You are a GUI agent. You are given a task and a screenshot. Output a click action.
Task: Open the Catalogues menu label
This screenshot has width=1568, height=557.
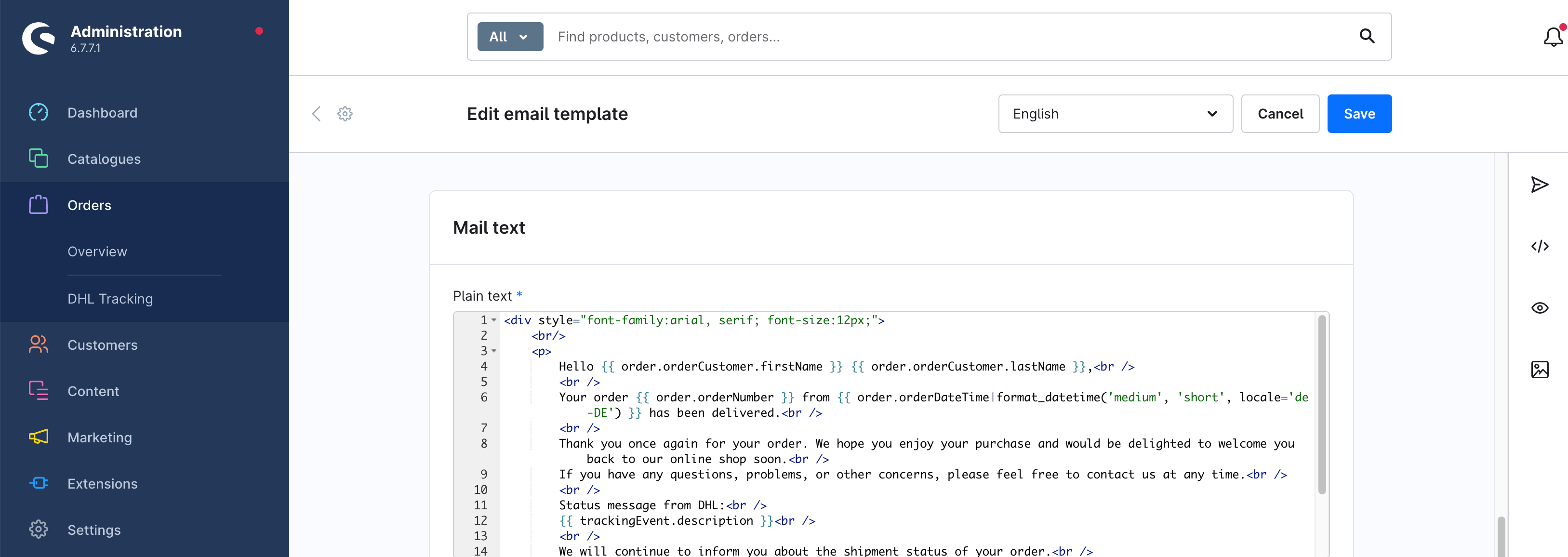[x=104, y=159]
